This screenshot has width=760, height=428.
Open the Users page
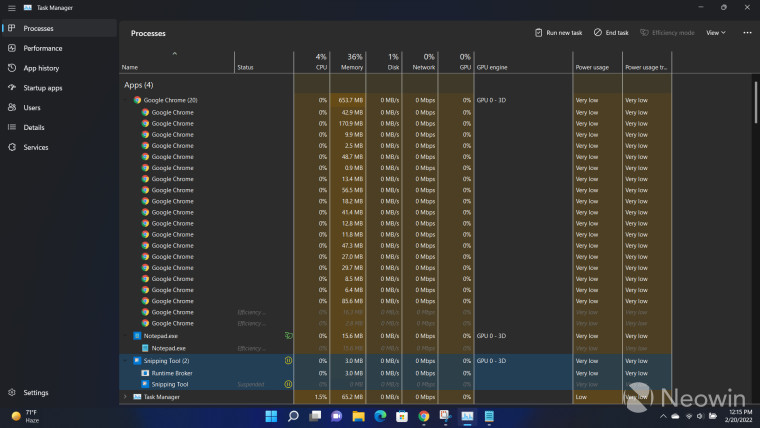click(59, 108)
